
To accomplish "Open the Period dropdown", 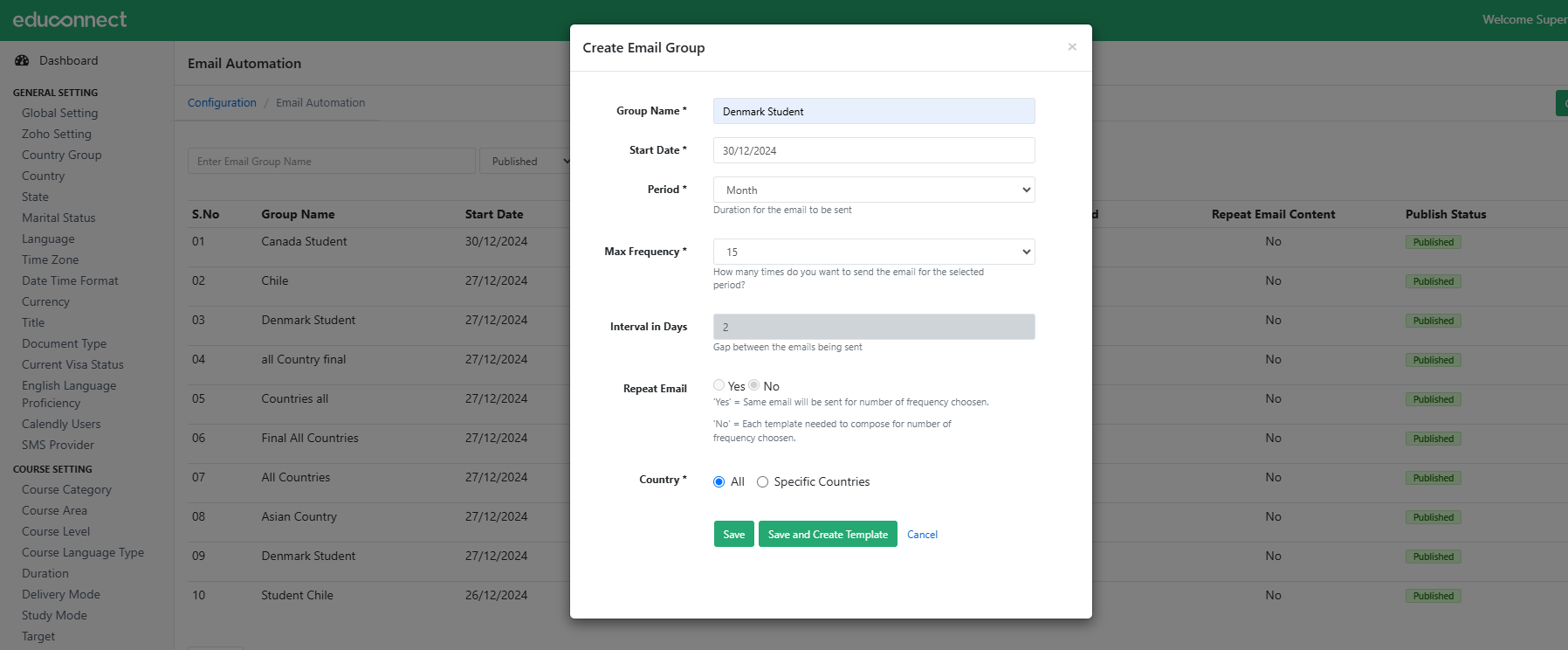I will point(873,190).
